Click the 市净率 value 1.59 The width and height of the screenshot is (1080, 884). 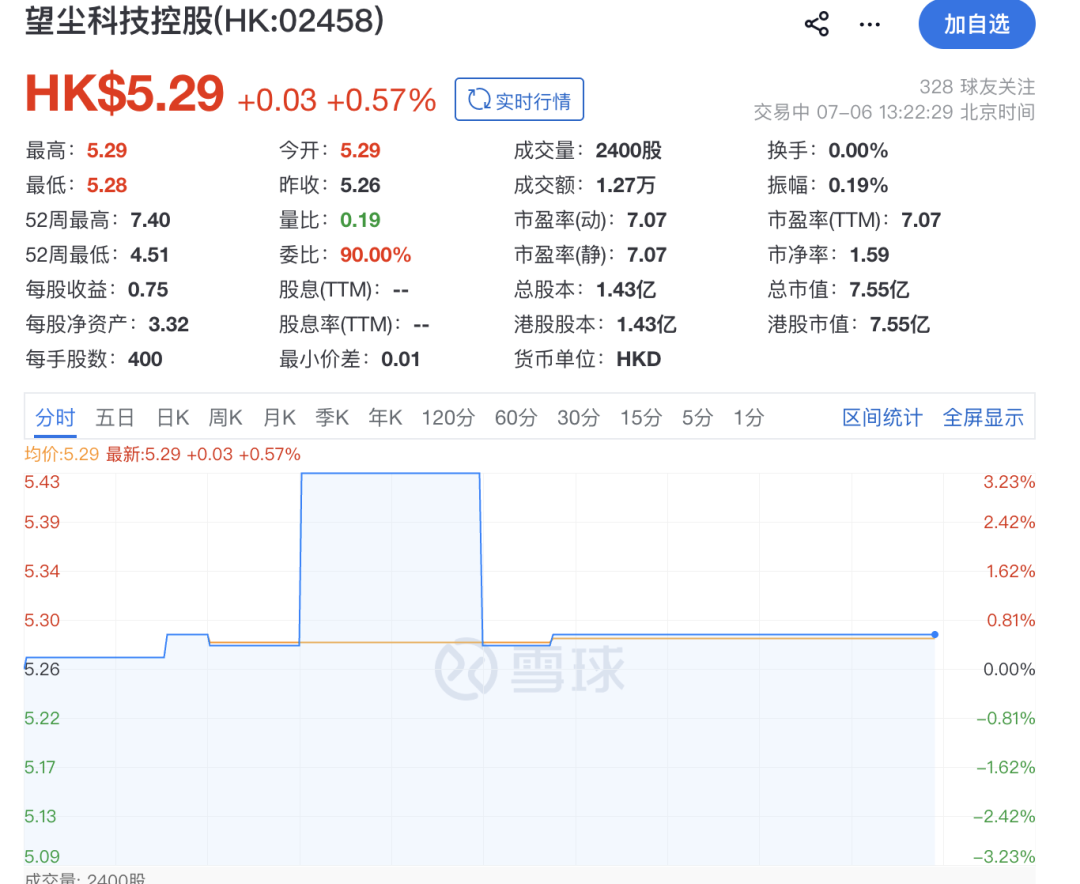point(869,255)
